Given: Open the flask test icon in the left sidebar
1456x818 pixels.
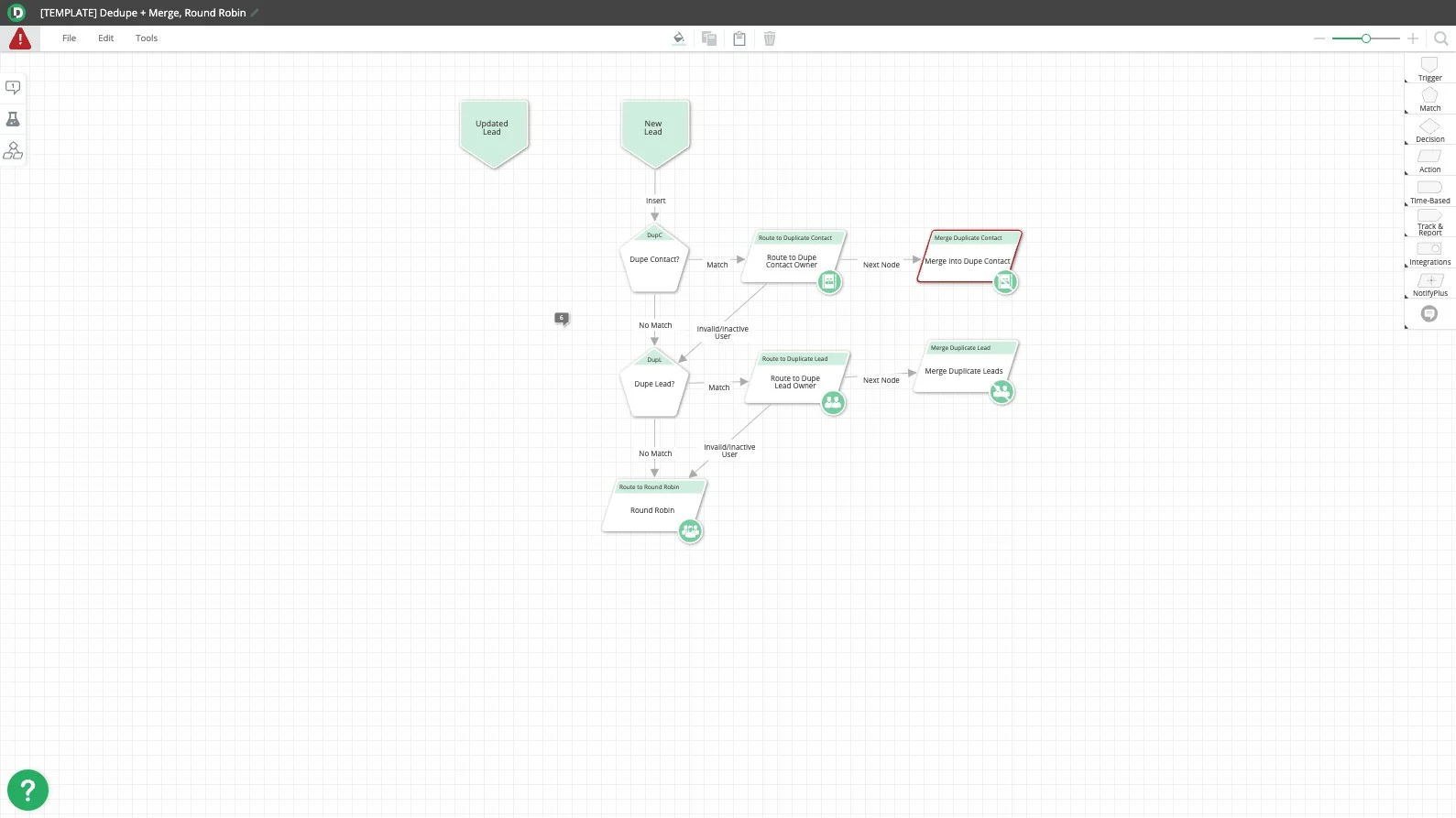Looking at the screenshot, I should tap(13, 119).
